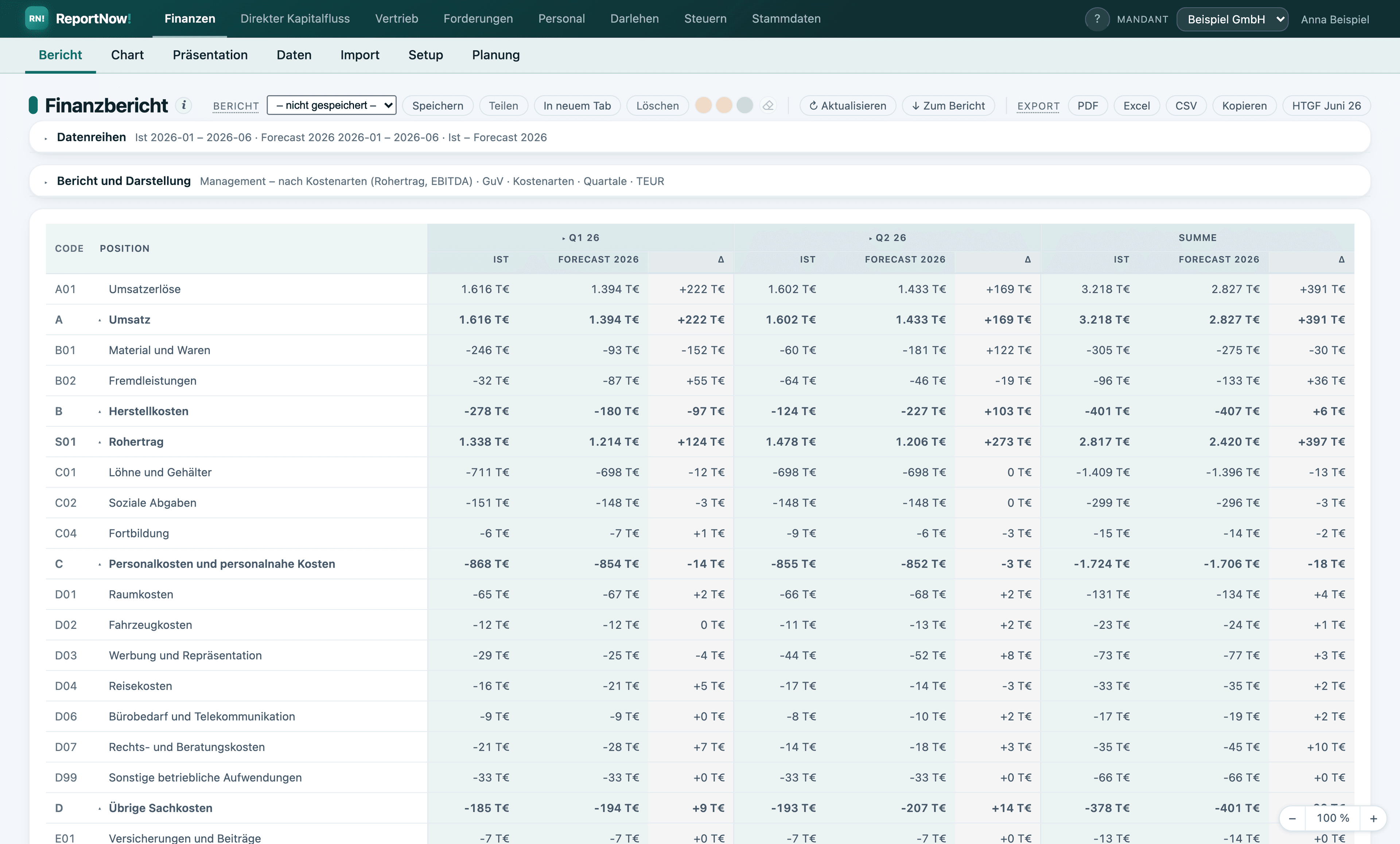Open the Steuern menu

(x=705, y=19)
